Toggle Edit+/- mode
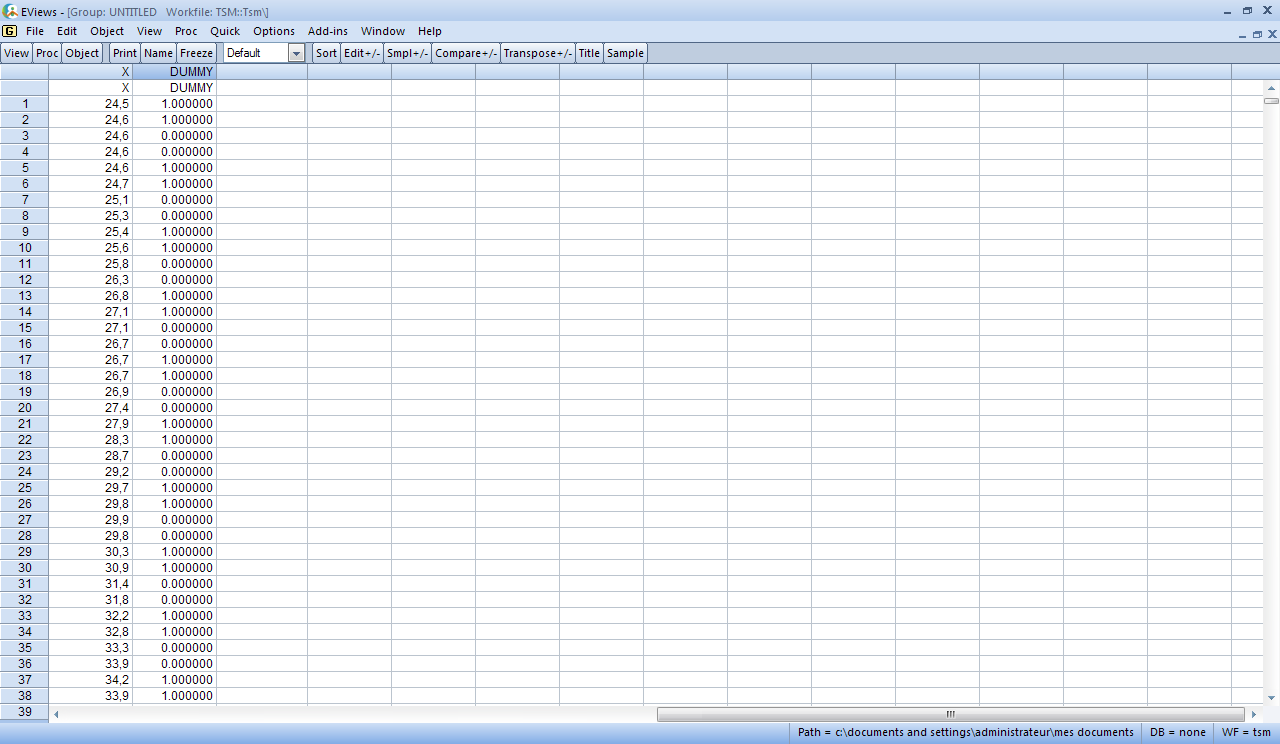Image resolution: width=1280 pixels, height=744 pixels. pos(362,53)
